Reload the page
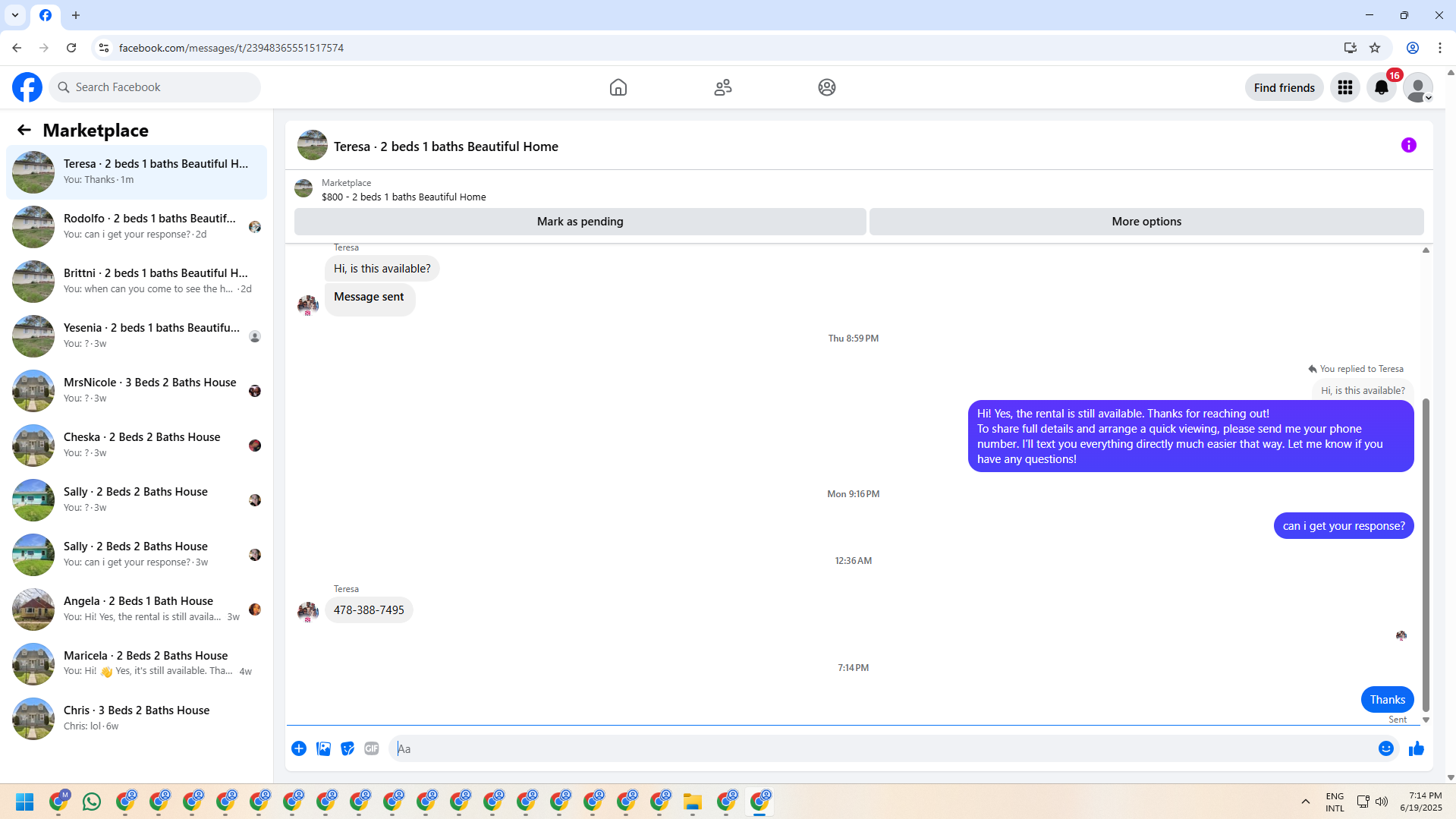This screenshot has width=1456, height=819. coord(71,48)
